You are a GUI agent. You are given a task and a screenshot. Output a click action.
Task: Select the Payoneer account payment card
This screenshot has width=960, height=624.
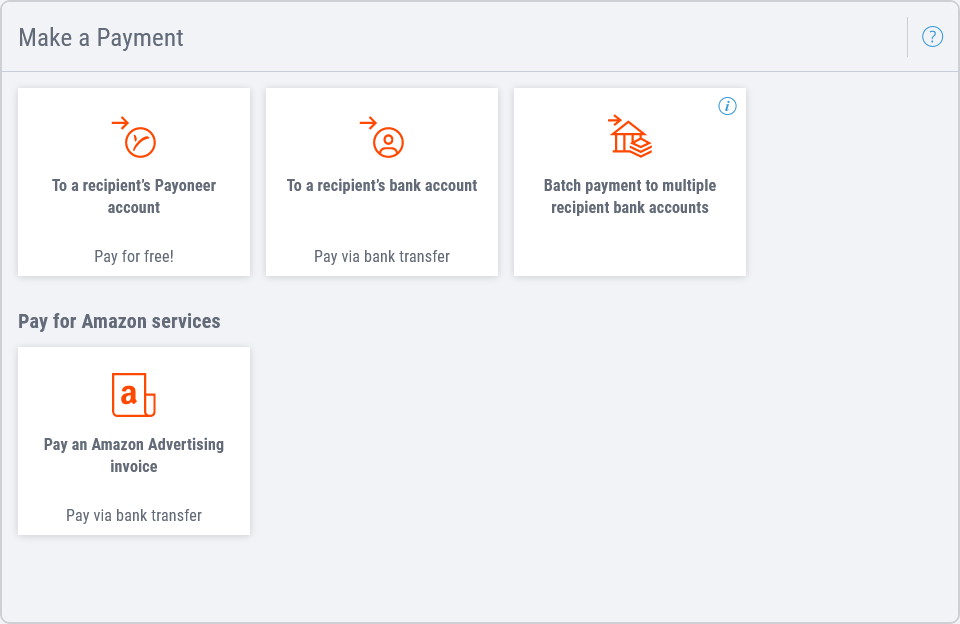tap(134, 228)
